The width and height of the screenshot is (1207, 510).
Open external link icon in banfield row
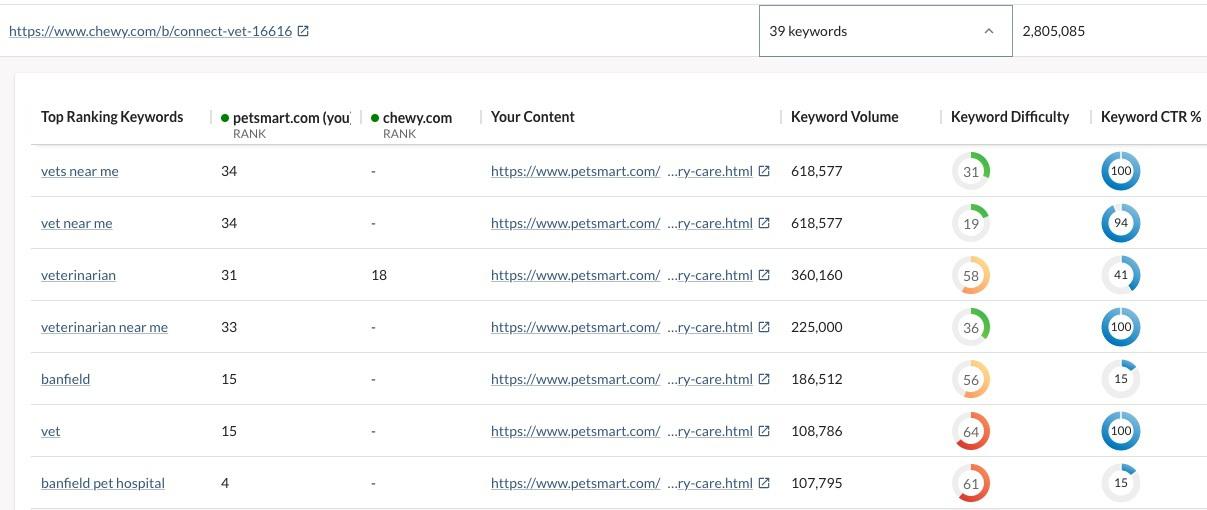point(764,379)
